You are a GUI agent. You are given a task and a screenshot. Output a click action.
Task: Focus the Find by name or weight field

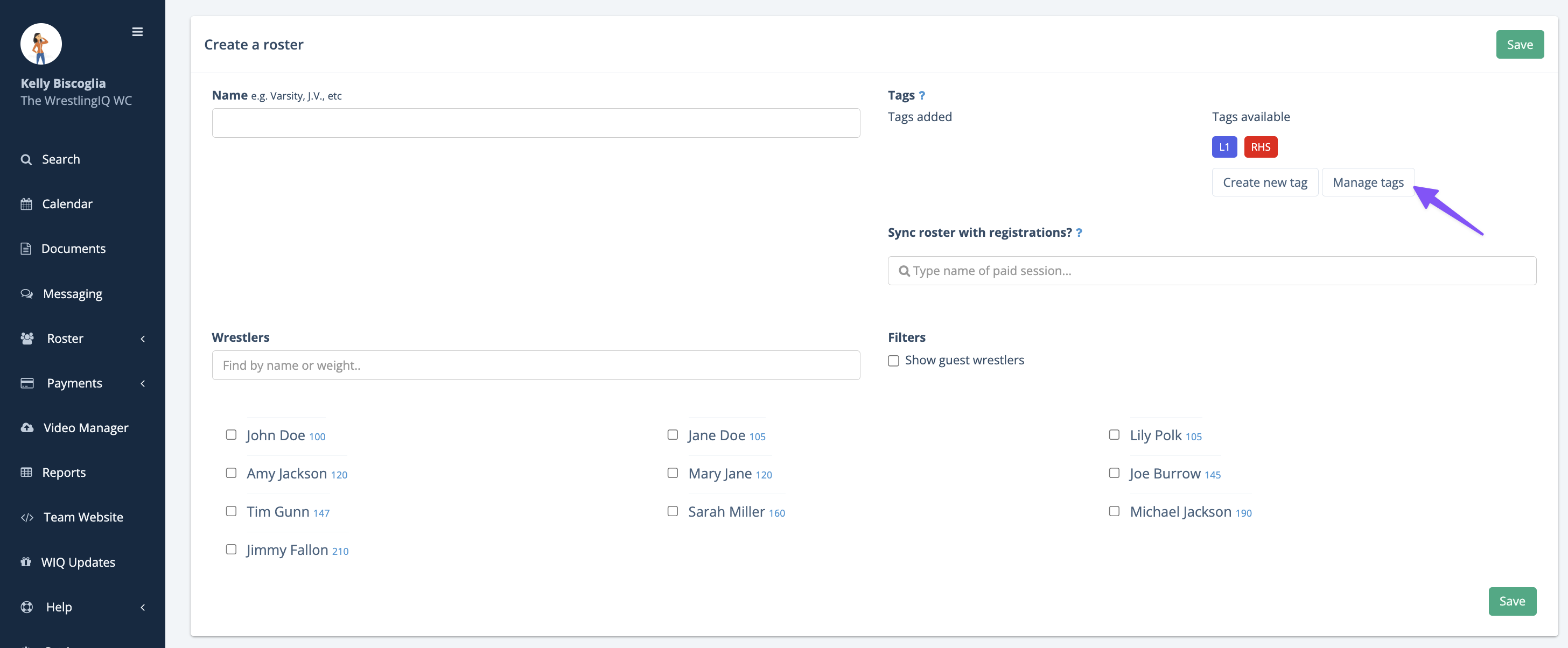(536, 365)
